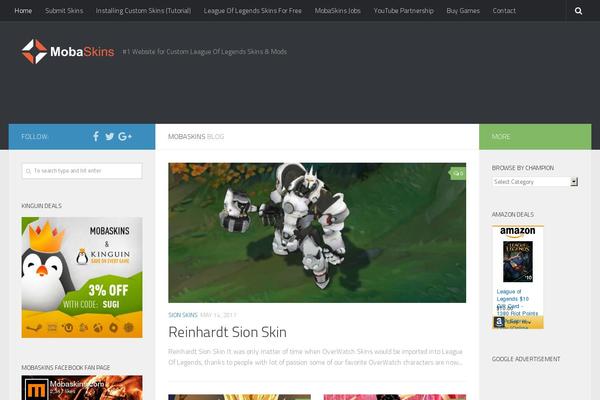Open Contact page
The width and height of the screenshot is (600, 400).
pyautogui.click(x=504, y=11)
